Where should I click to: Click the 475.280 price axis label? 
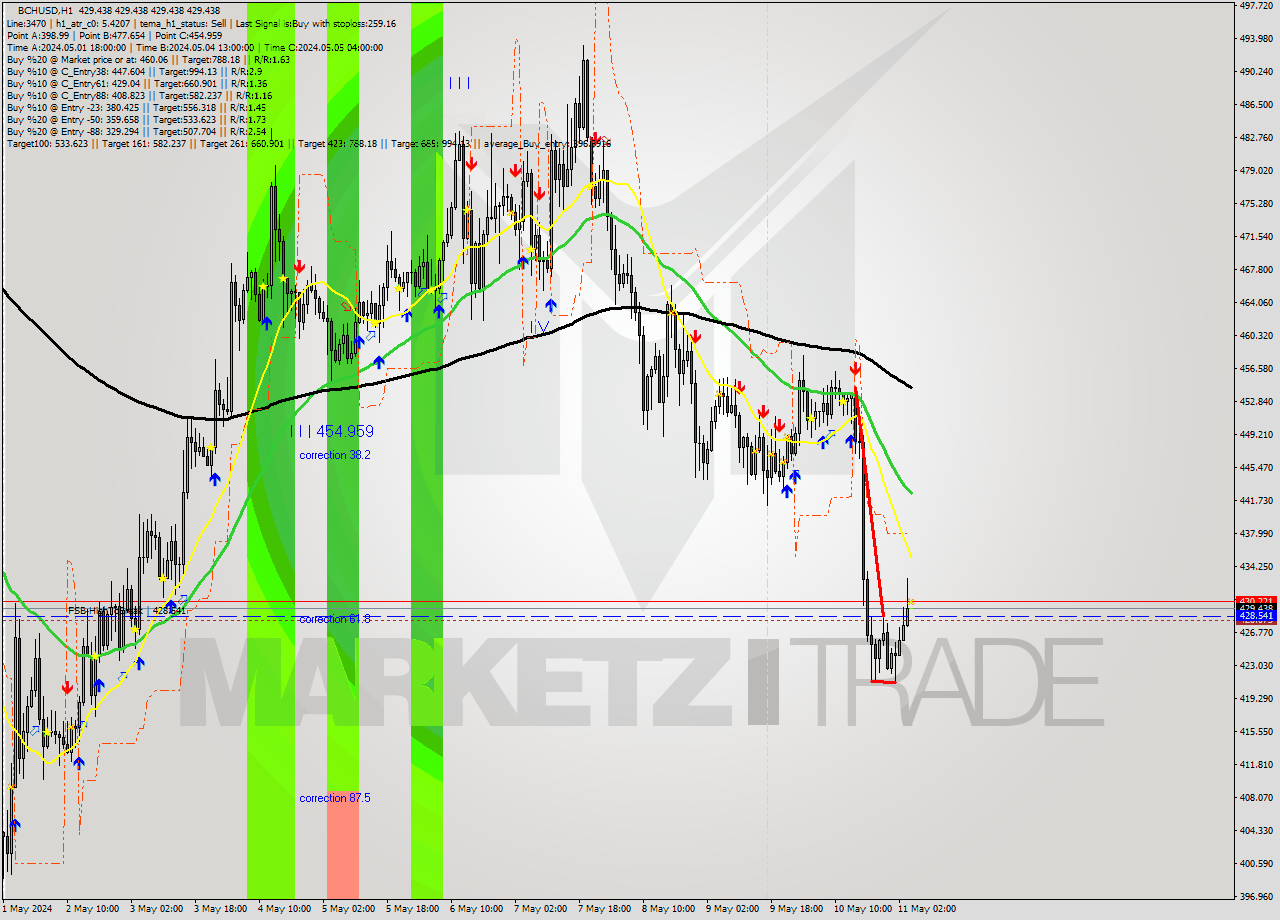1255,204
